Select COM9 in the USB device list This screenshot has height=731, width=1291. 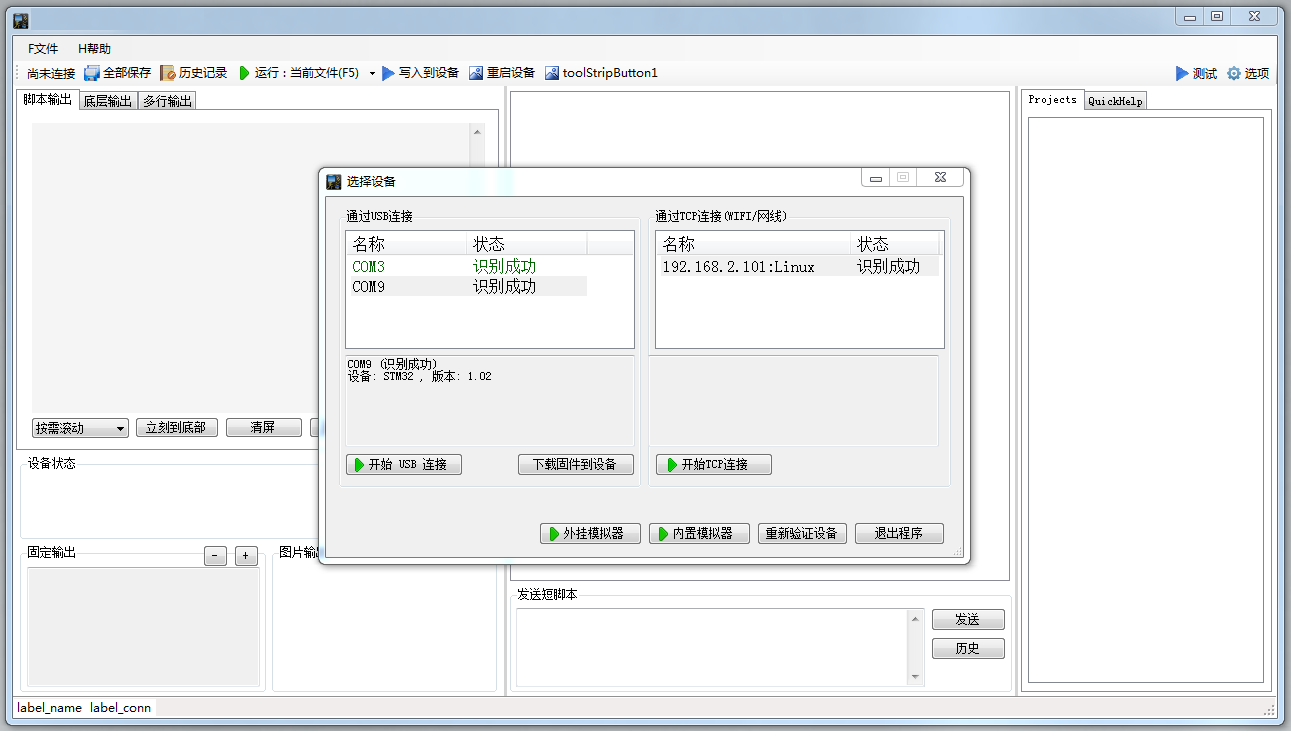tap(368, 287)
